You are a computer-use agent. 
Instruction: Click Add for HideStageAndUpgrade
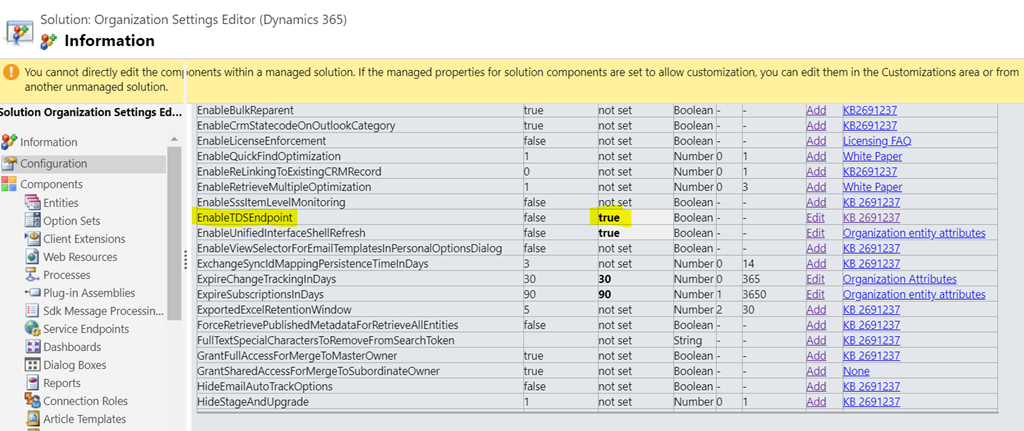coord(816,402)
